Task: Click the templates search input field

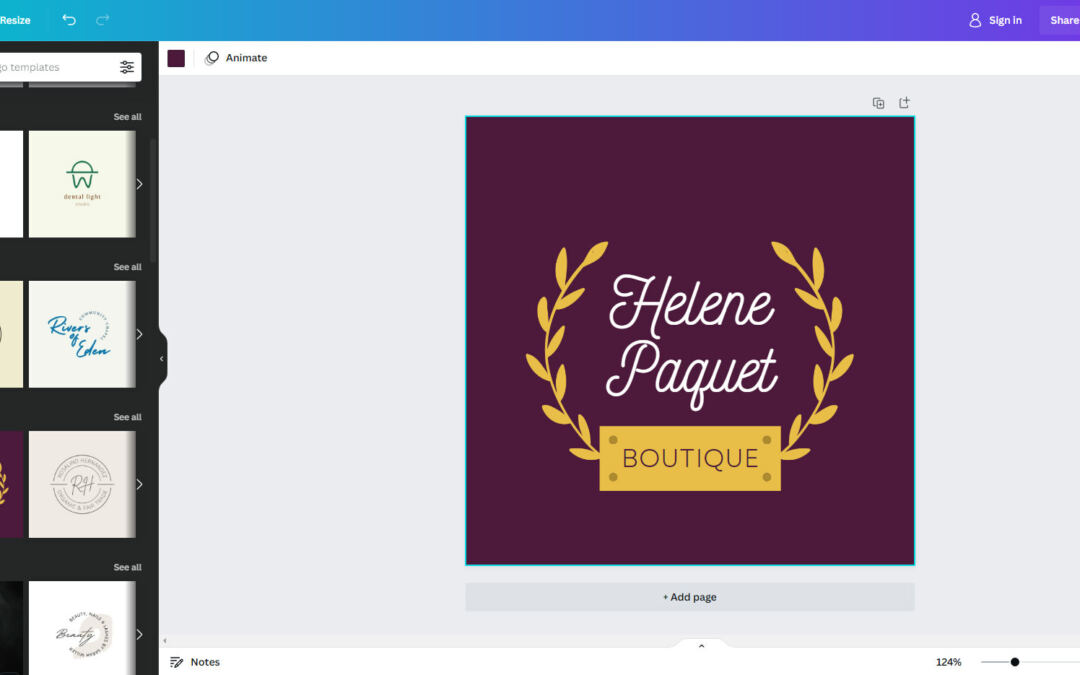Action: click(x=55, y=67)
